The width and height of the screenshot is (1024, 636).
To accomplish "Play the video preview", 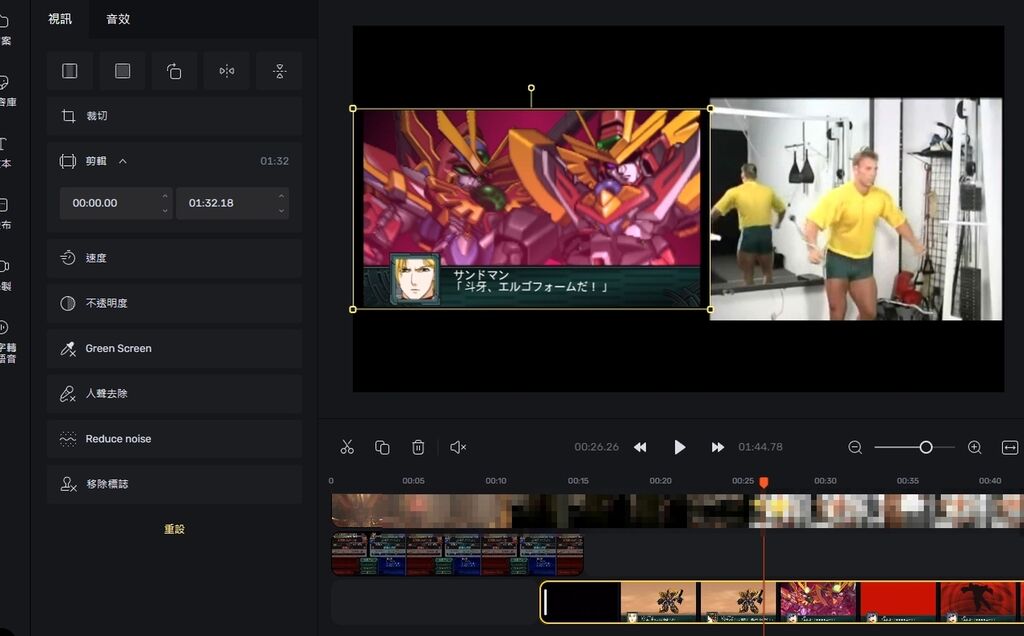I will pyautogui.click(x=679, y=447).
